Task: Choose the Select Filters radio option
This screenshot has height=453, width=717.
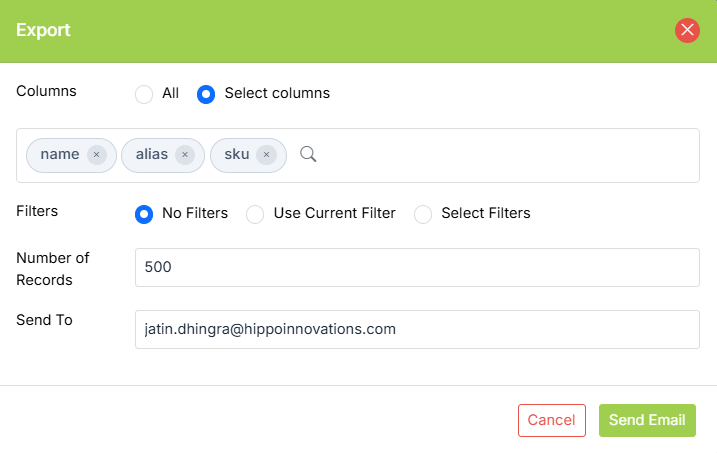Action: pyautogui.click(x=423, y=214)
